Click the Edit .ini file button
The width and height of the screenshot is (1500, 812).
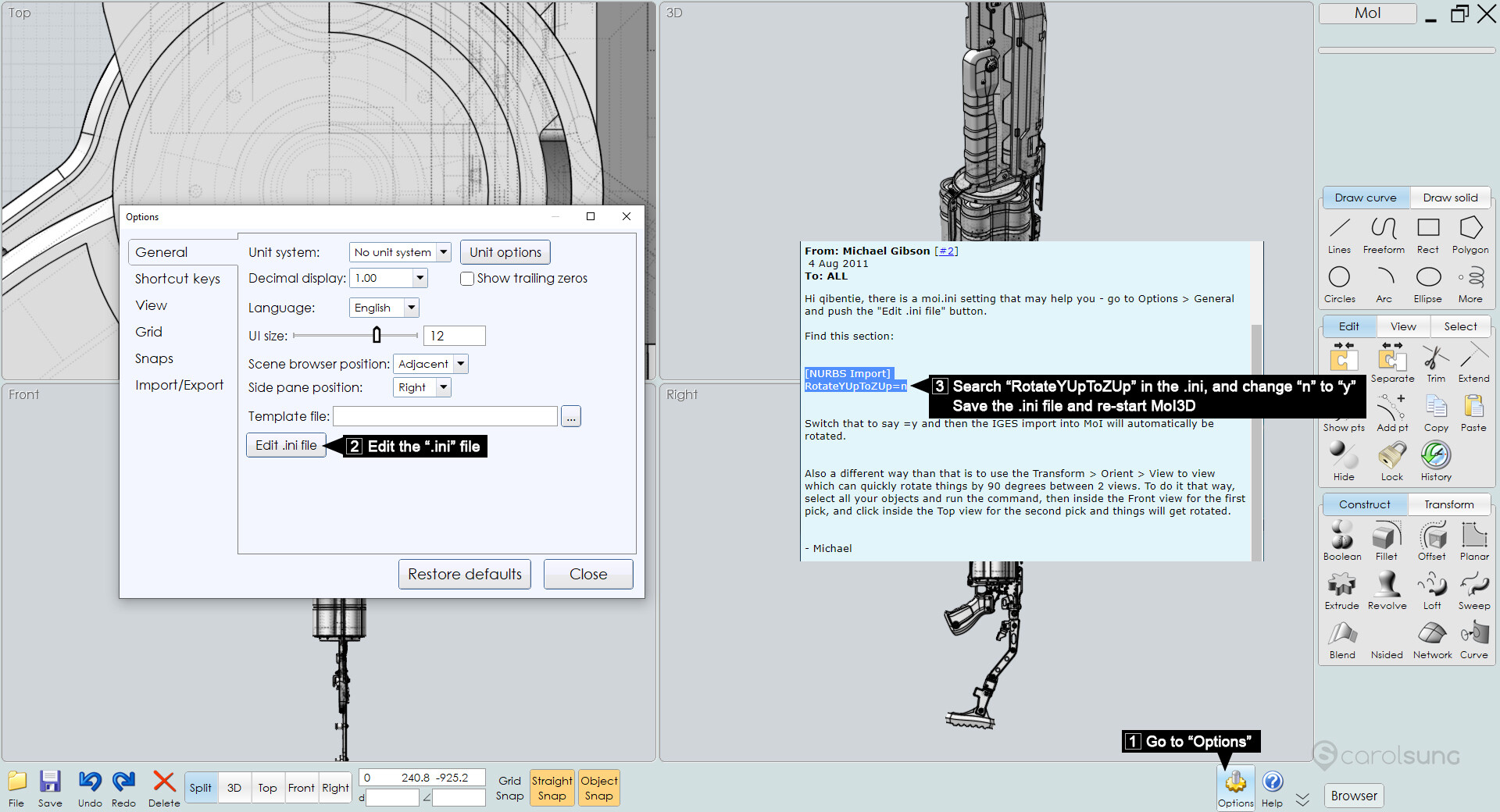coord(286,445)
